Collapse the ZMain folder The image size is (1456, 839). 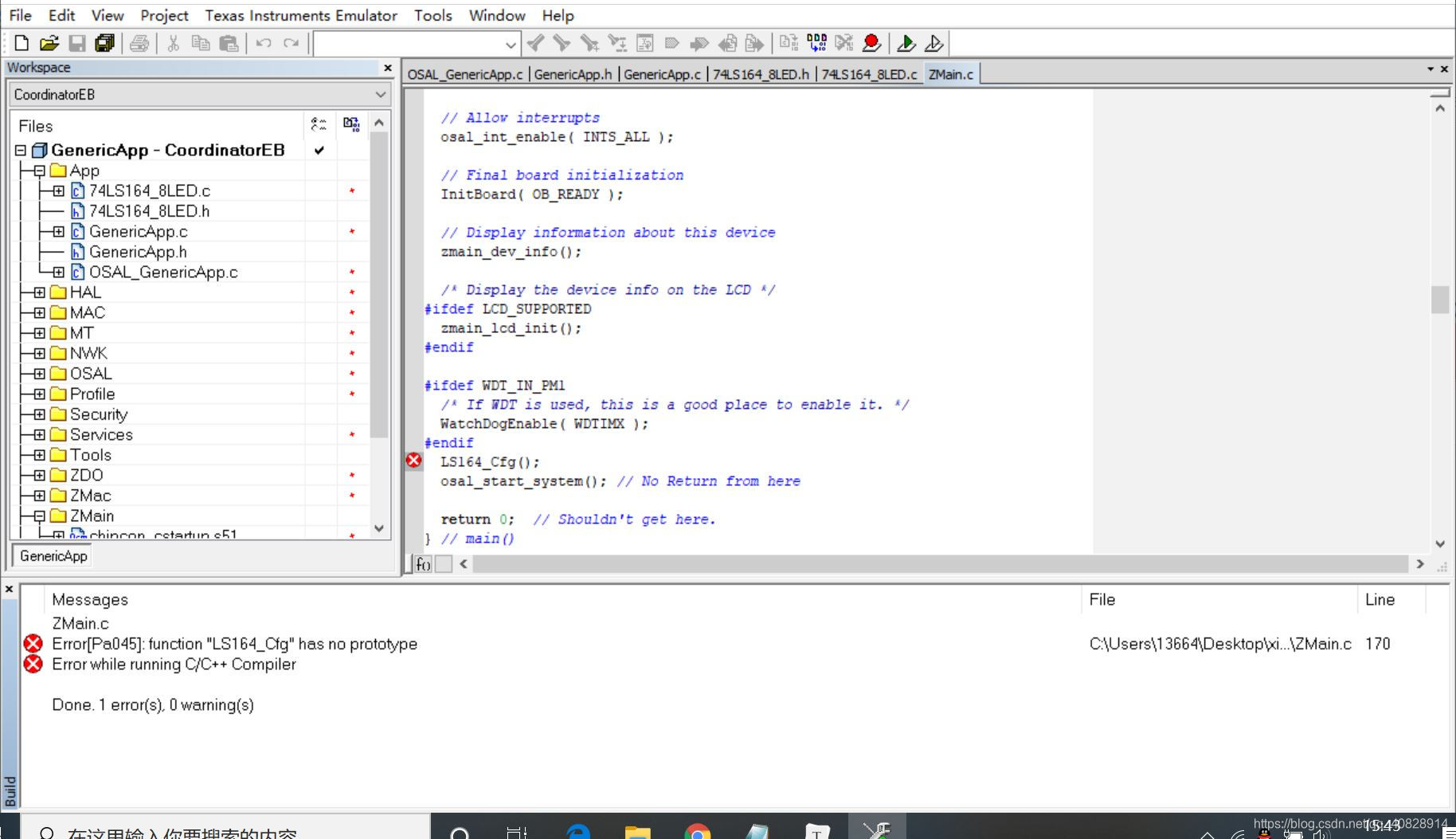coord(39,516)
